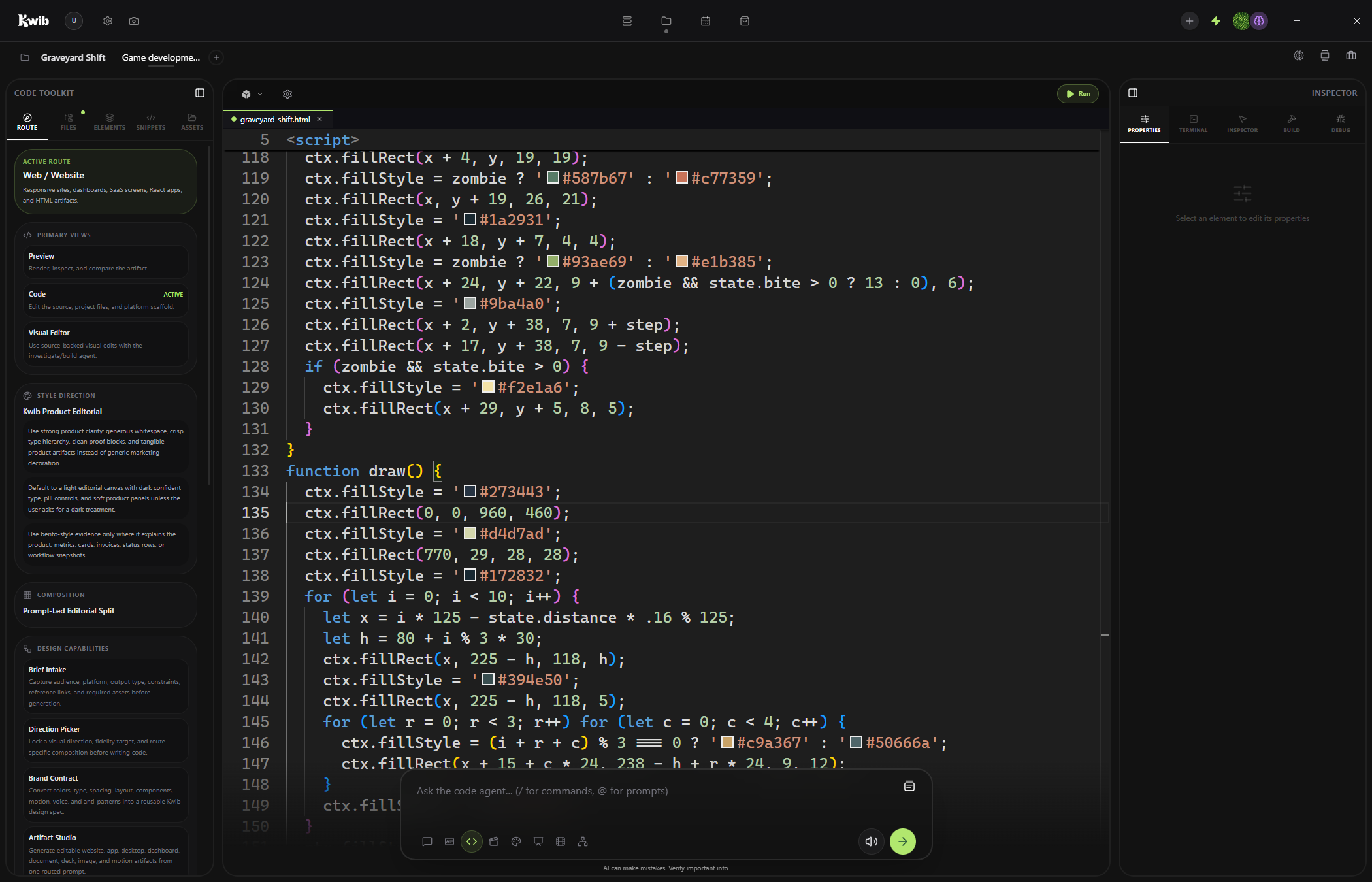The height and width of the screenshot is (882, 1372).
Task: Open the Direction Picker capability card
Action: (x=106, y=740)
